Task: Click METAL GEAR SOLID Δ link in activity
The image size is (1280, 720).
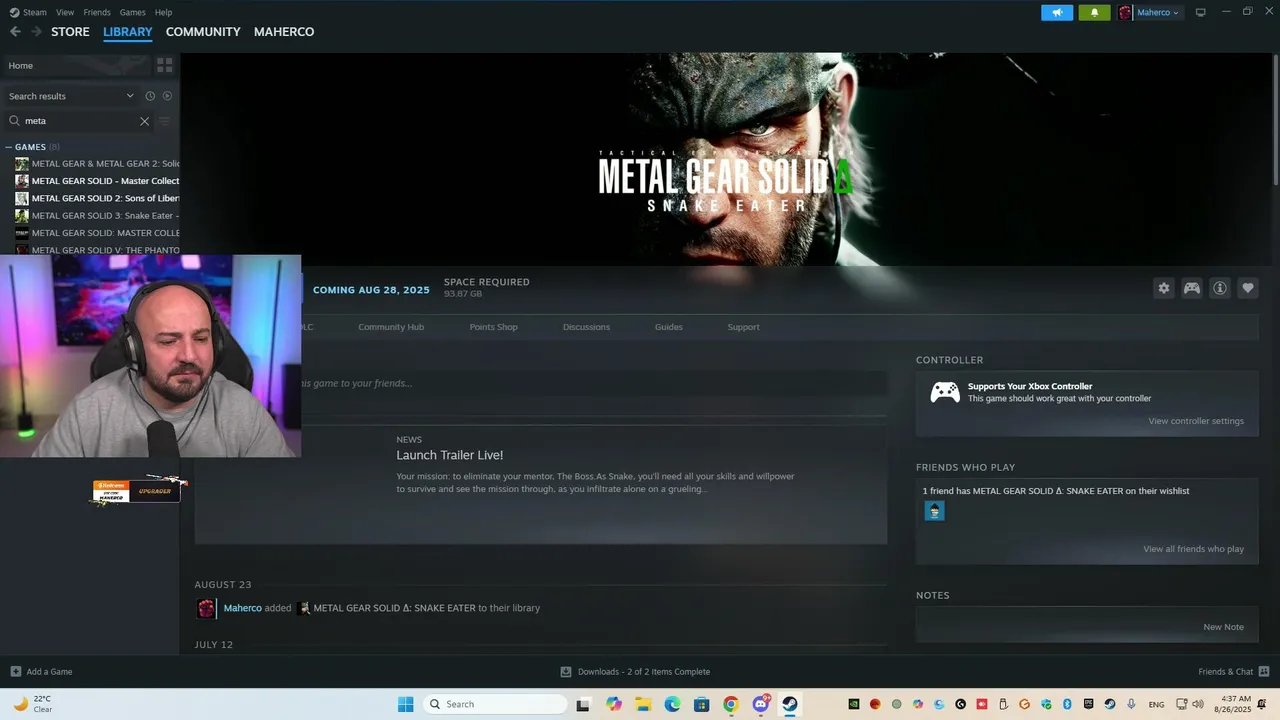Action: click(394, 608)
